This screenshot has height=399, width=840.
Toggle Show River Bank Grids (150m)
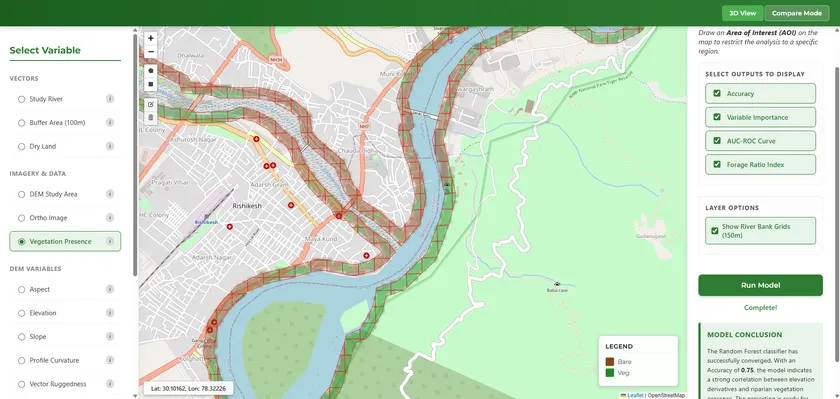point(715,231)
